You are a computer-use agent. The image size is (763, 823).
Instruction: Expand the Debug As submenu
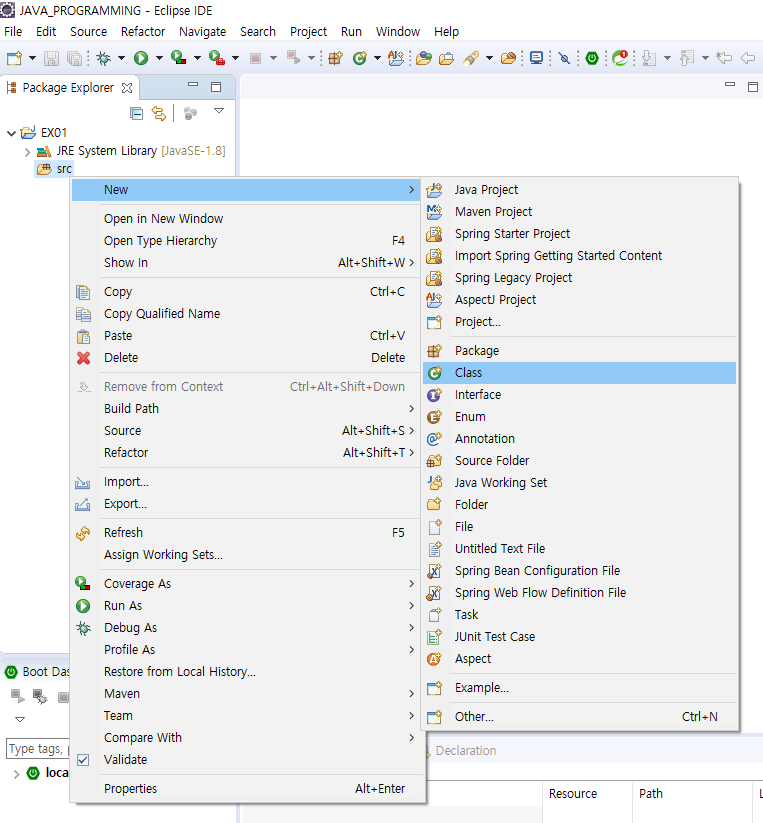click(x=247, y=628)
